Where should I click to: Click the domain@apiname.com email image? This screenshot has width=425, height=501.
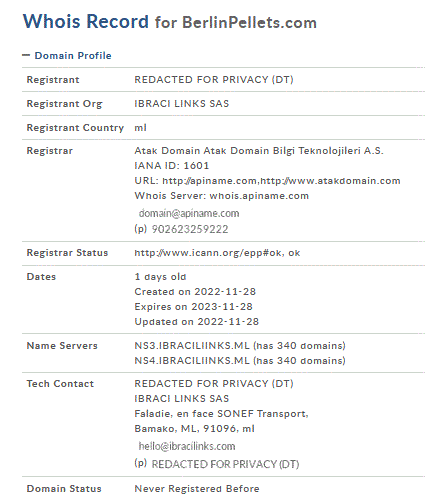189,213
